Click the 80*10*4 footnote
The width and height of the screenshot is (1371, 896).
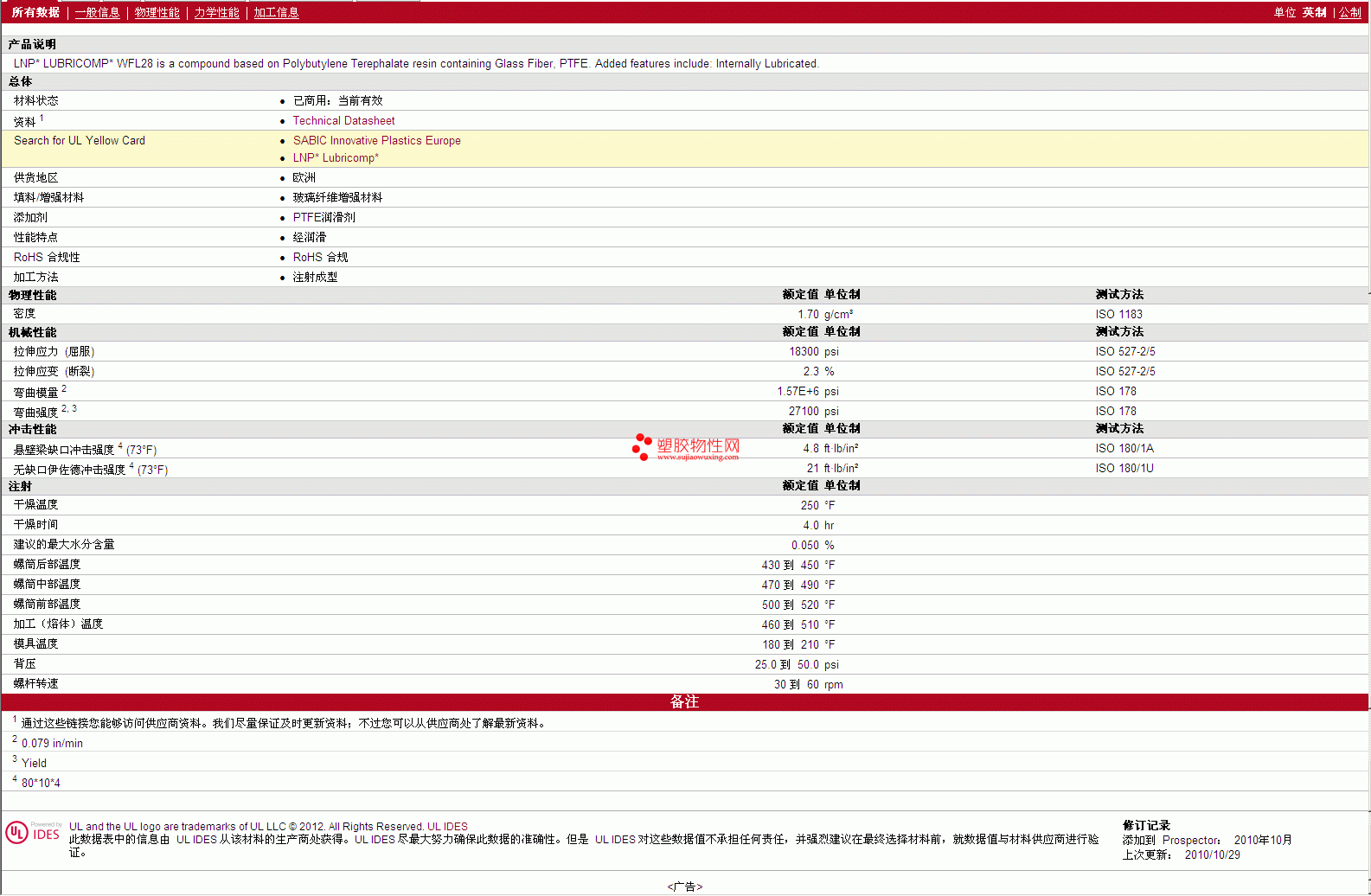point(41,784)
